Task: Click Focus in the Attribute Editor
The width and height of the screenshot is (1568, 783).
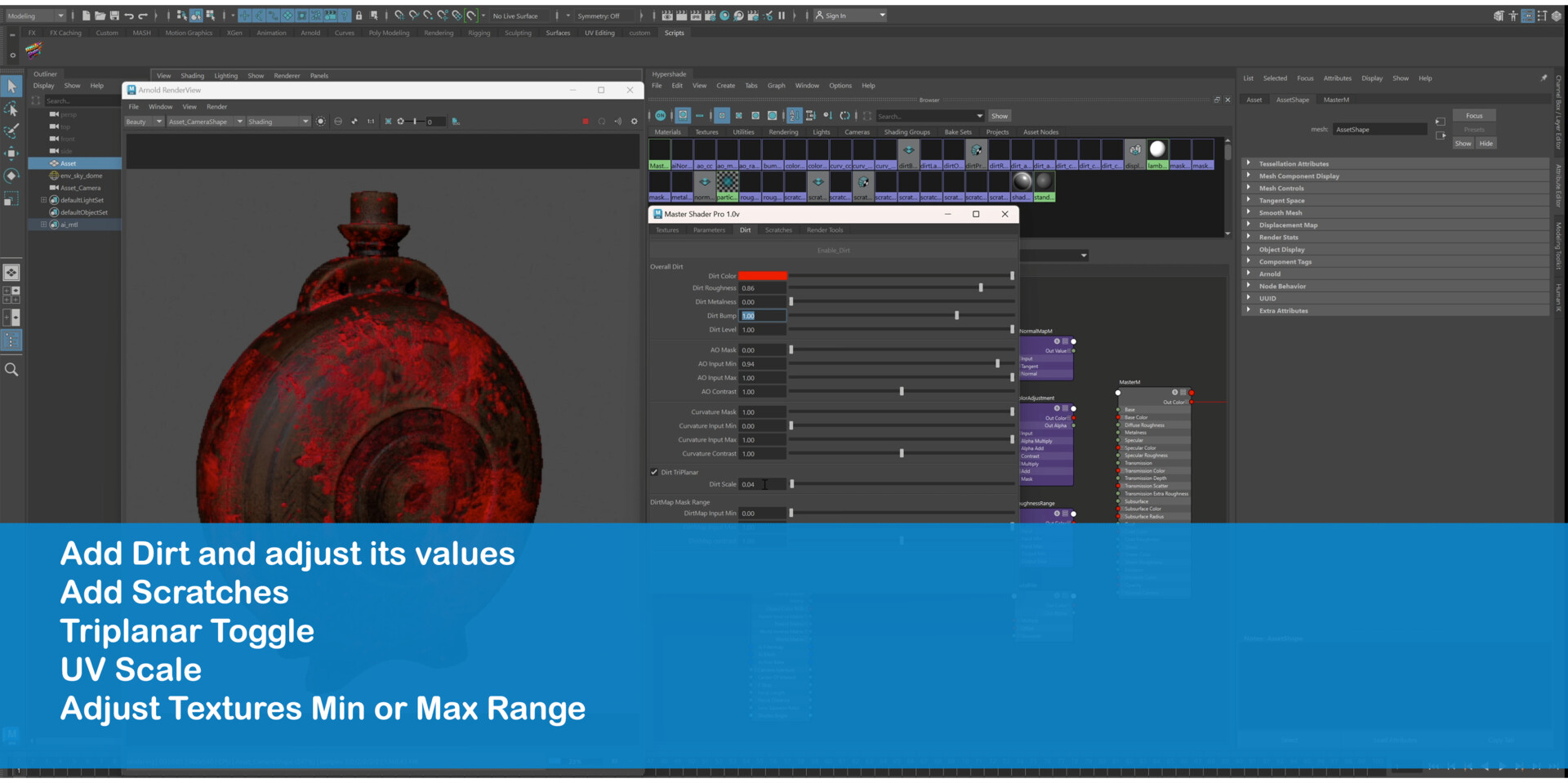Action: (x=1474, y=115)
